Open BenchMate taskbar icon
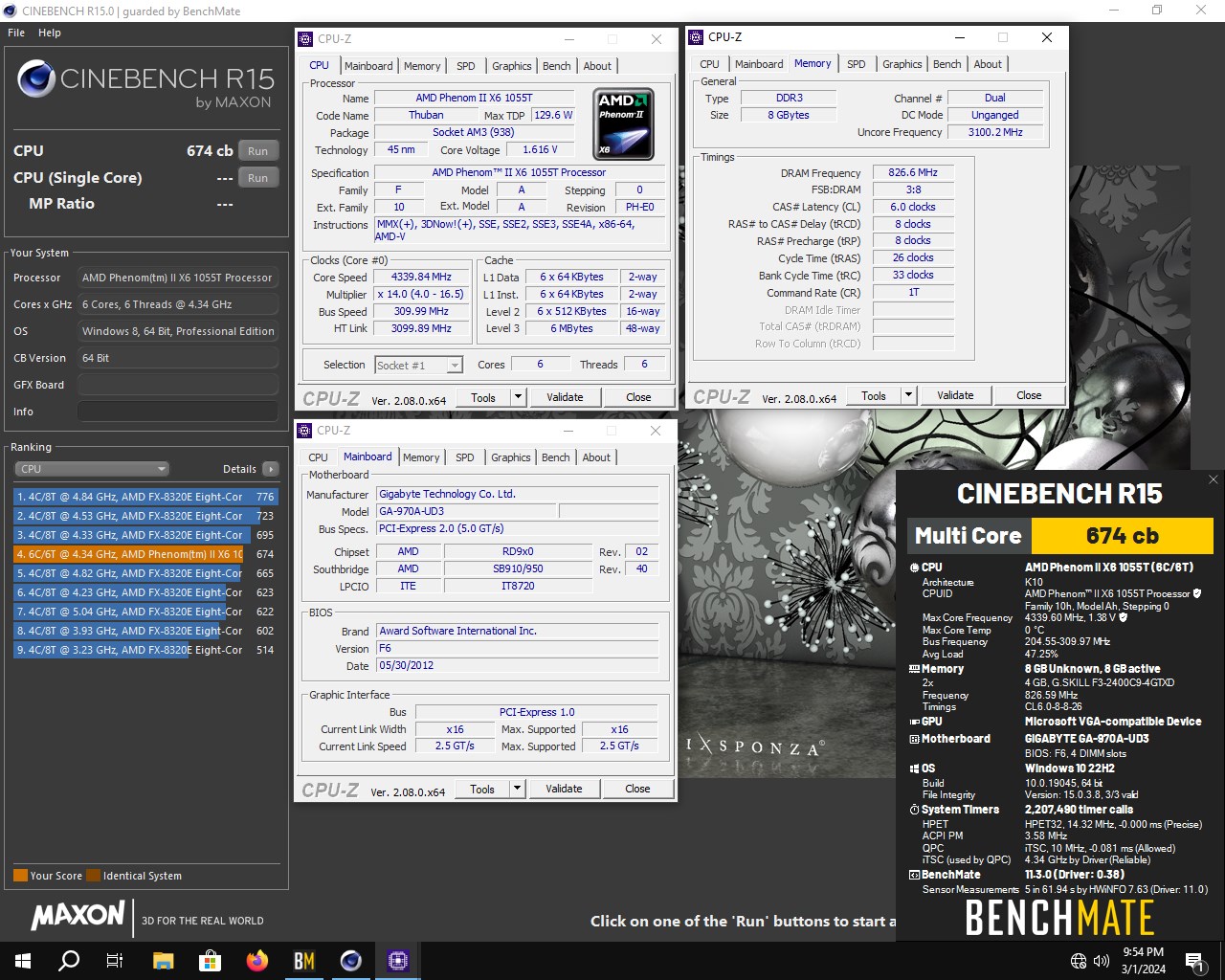This screenshot has width=1225, height=980. pyautogui.click(x=303, y=961)
